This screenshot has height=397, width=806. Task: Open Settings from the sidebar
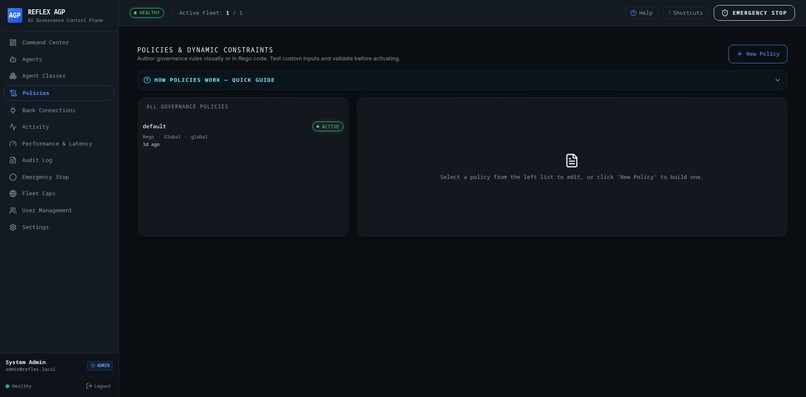click(59, 227)
